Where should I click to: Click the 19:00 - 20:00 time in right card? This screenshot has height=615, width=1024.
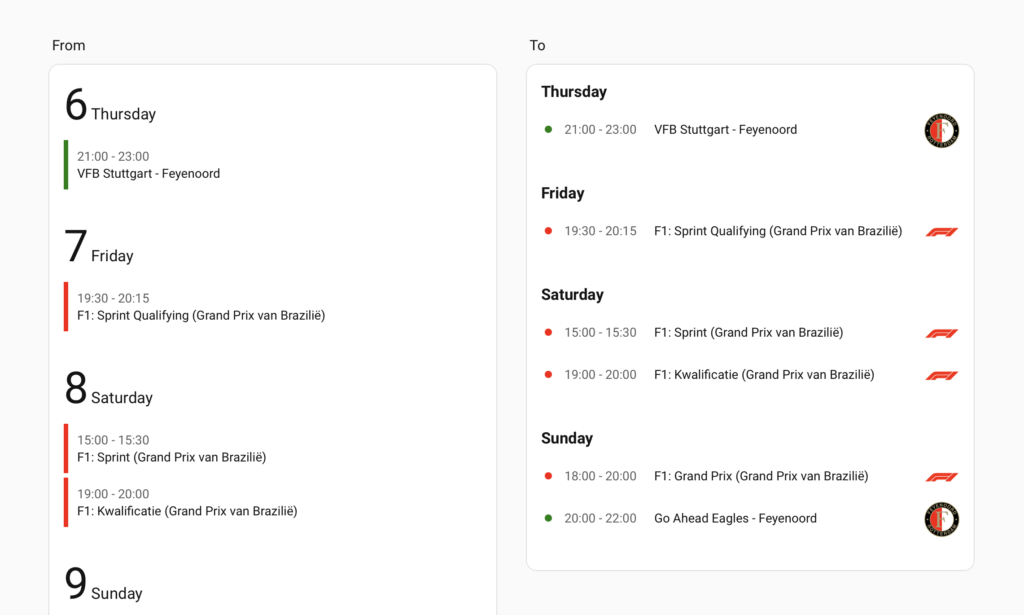click(x=600, y=375)
